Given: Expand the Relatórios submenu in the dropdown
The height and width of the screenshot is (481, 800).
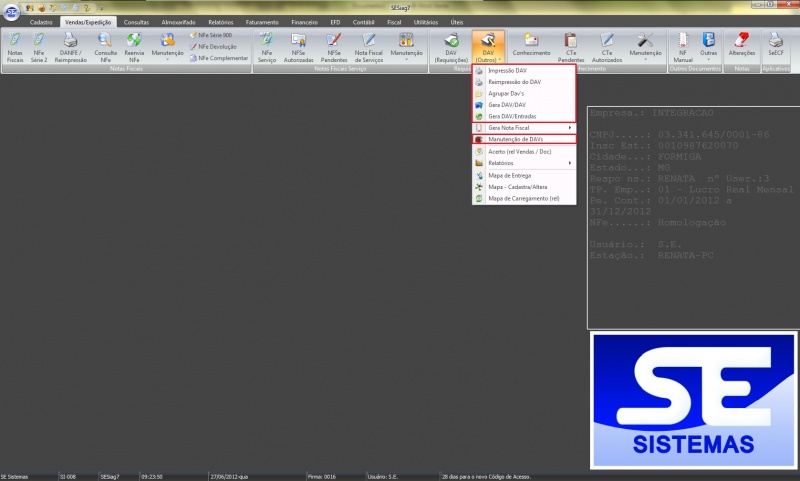Looking at the screenshot, I should [x=524, y=163].
